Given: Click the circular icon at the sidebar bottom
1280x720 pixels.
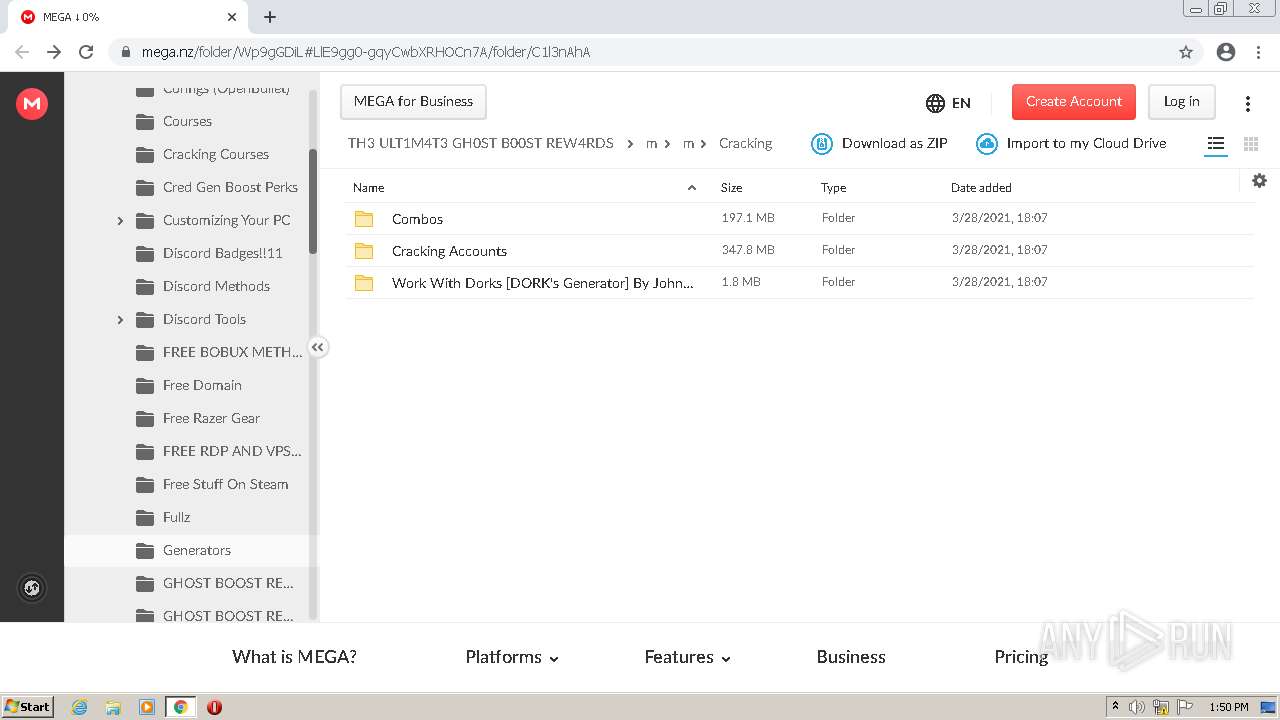Looking at the screenshot, I should 32,588.
